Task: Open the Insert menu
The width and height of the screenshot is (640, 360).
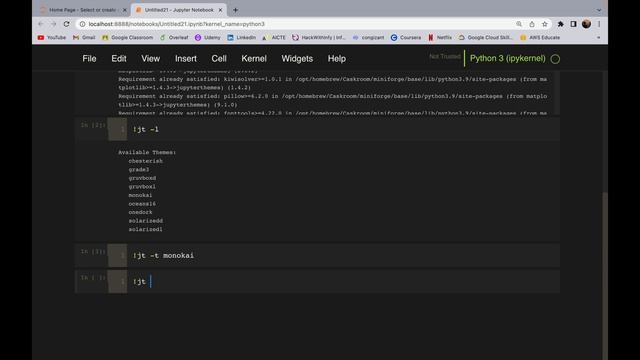Action: (186, 59)
